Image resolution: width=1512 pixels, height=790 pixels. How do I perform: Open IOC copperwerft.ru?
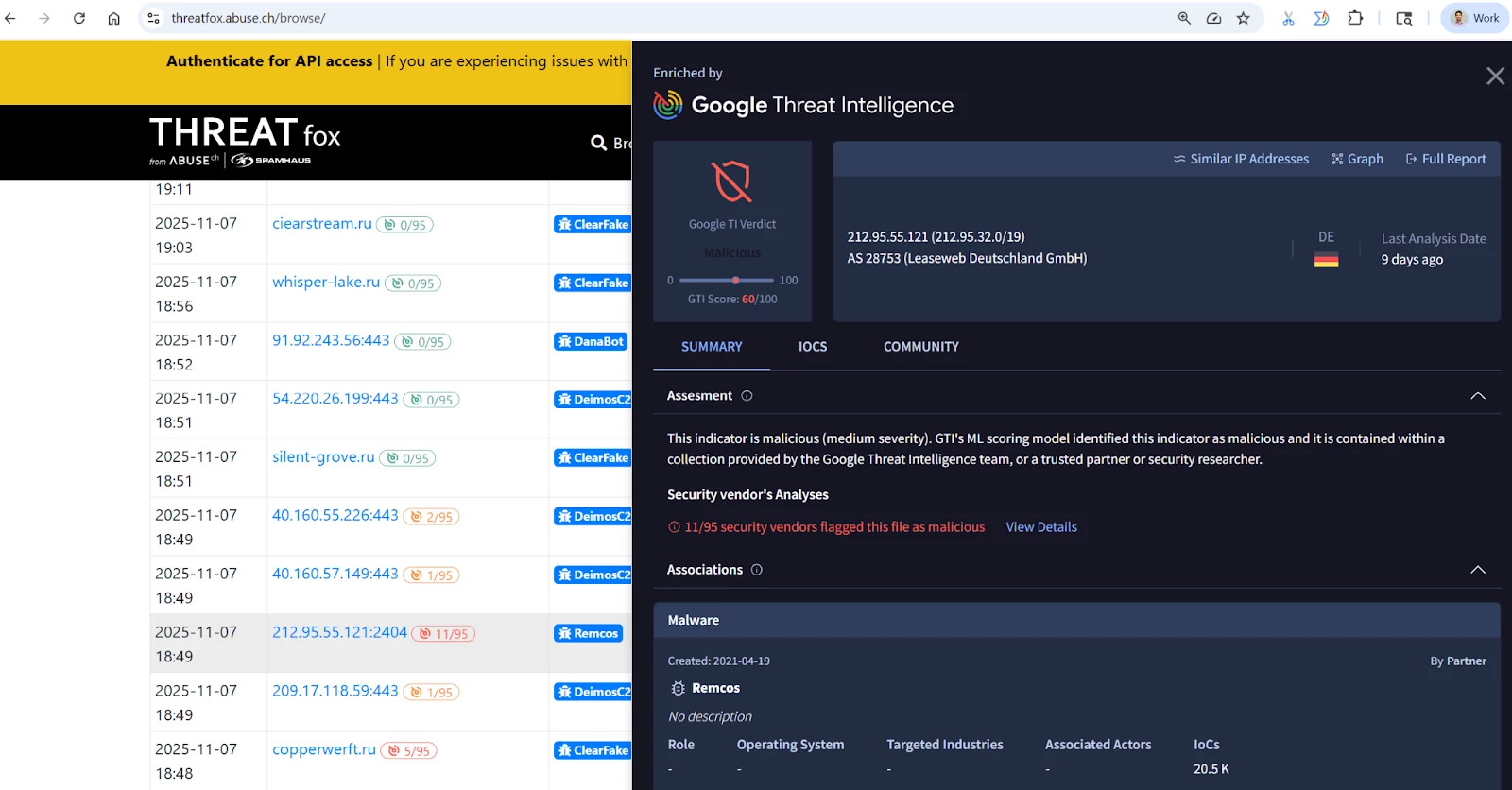point(324,749)
